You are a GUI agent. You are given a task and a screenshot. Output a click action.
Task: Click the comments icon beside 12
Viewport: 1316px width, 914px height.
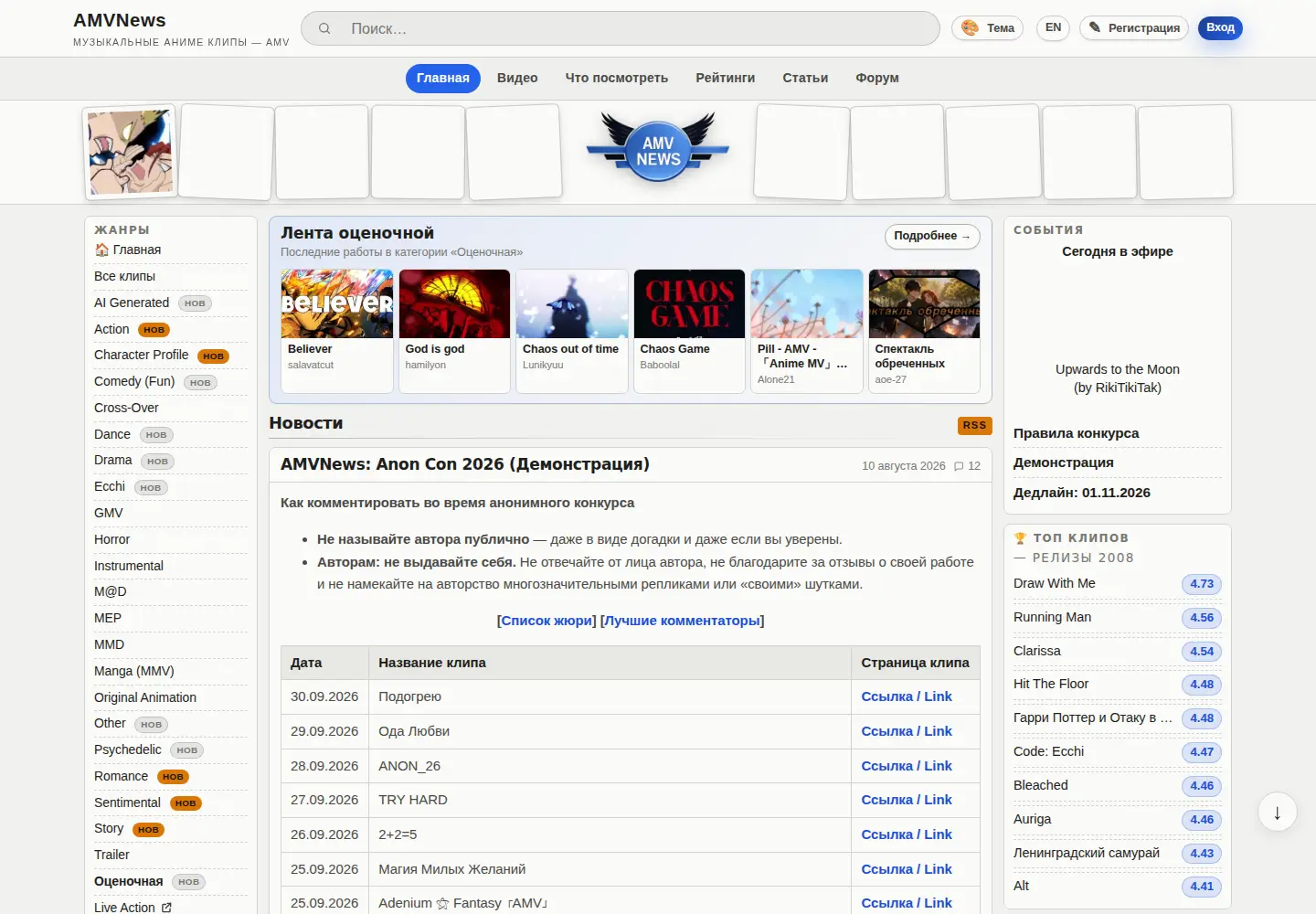(959, 466)
